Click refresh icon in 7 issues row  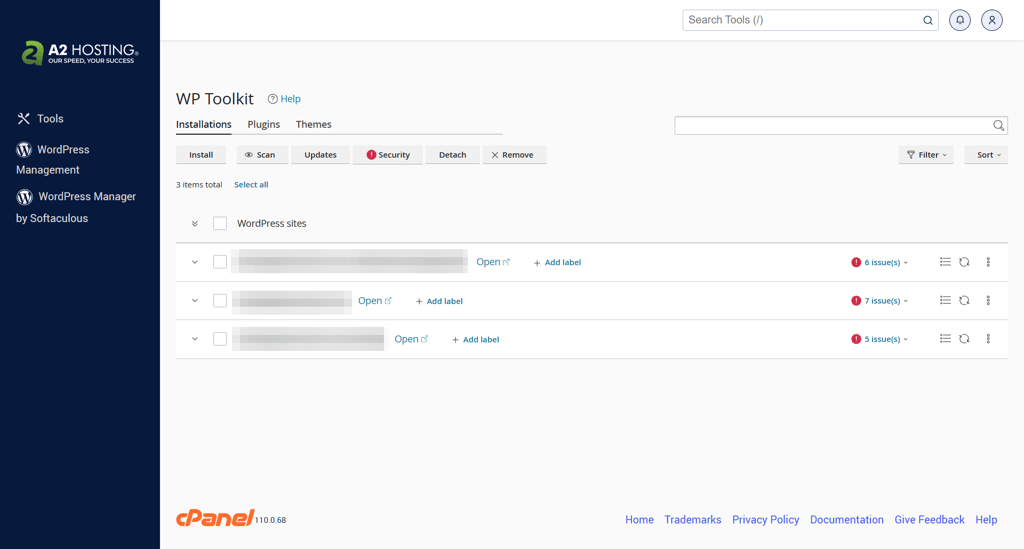(964, 300)
